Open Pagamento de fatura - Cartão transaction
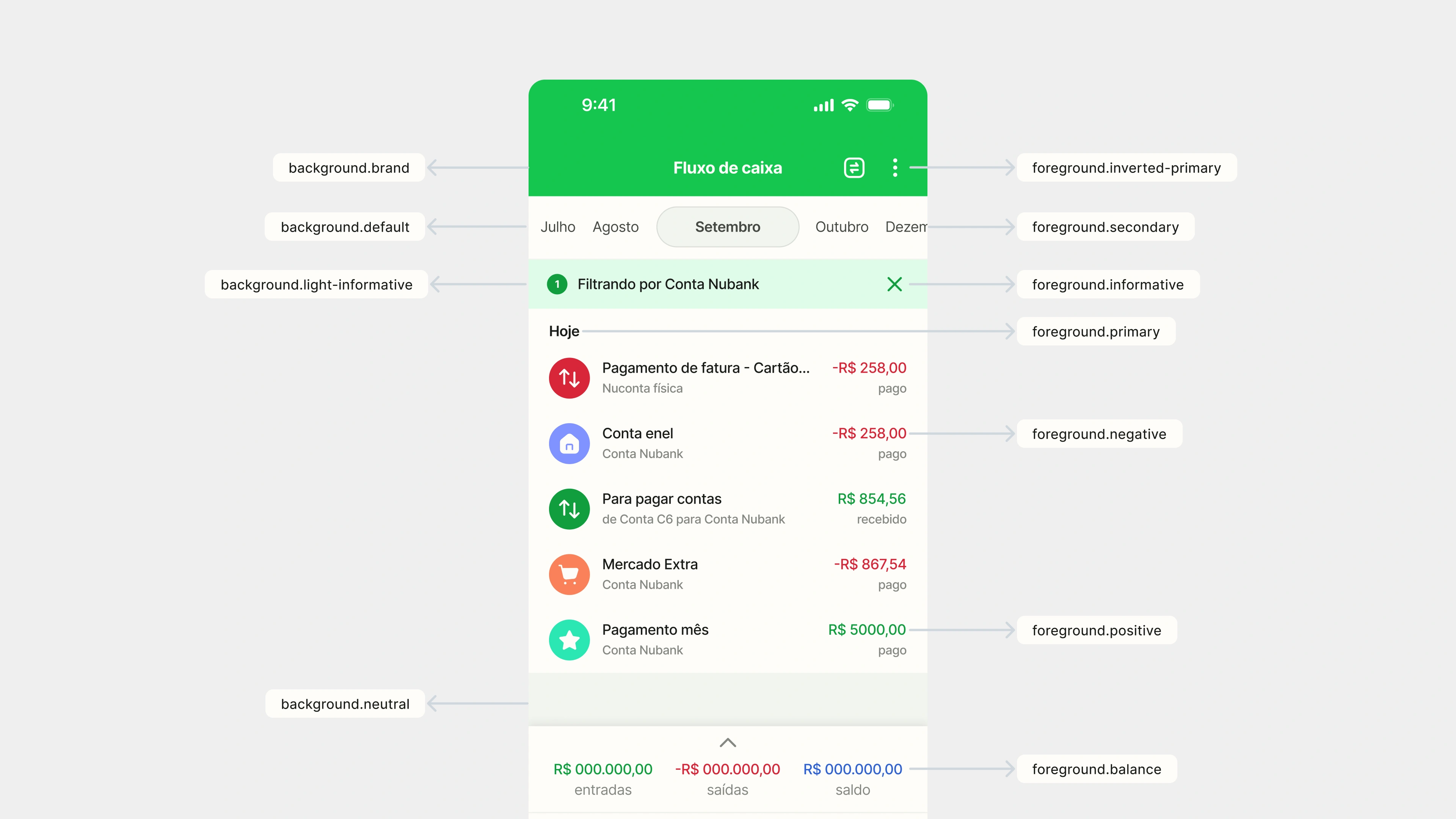The image size is (1456, 819). 728,378
